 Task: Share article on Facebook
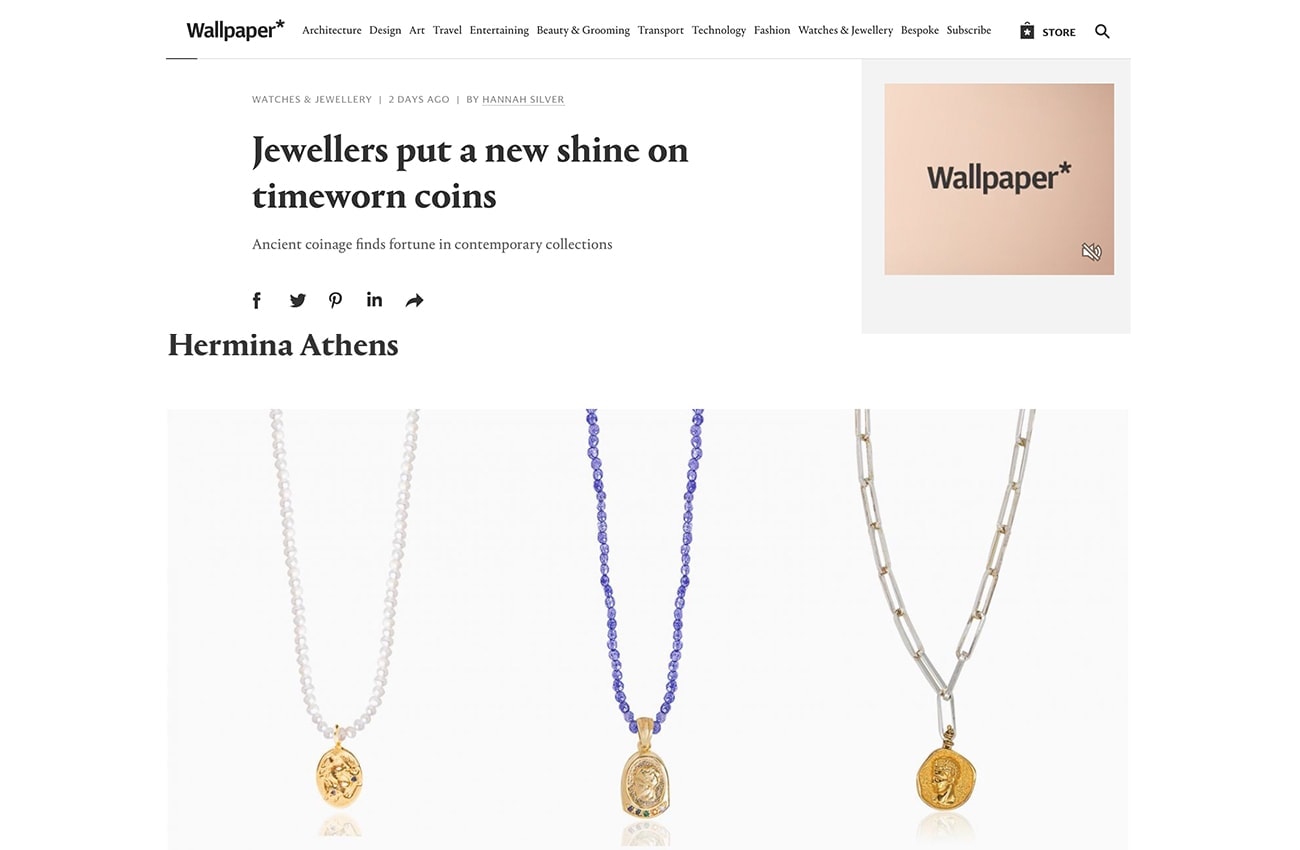pos(257,300)
